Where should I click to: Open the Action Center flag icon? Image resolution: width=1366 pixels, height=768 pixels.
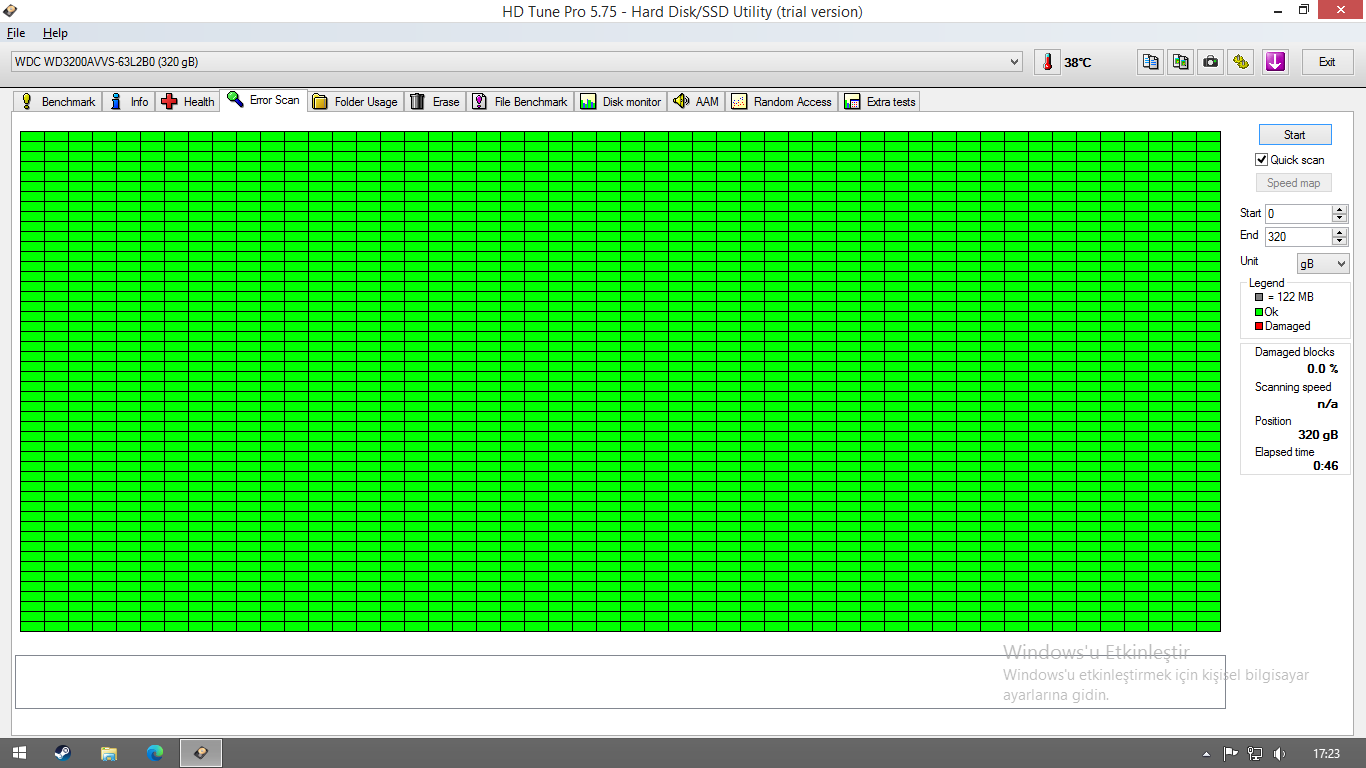[x=1231, y=753]
